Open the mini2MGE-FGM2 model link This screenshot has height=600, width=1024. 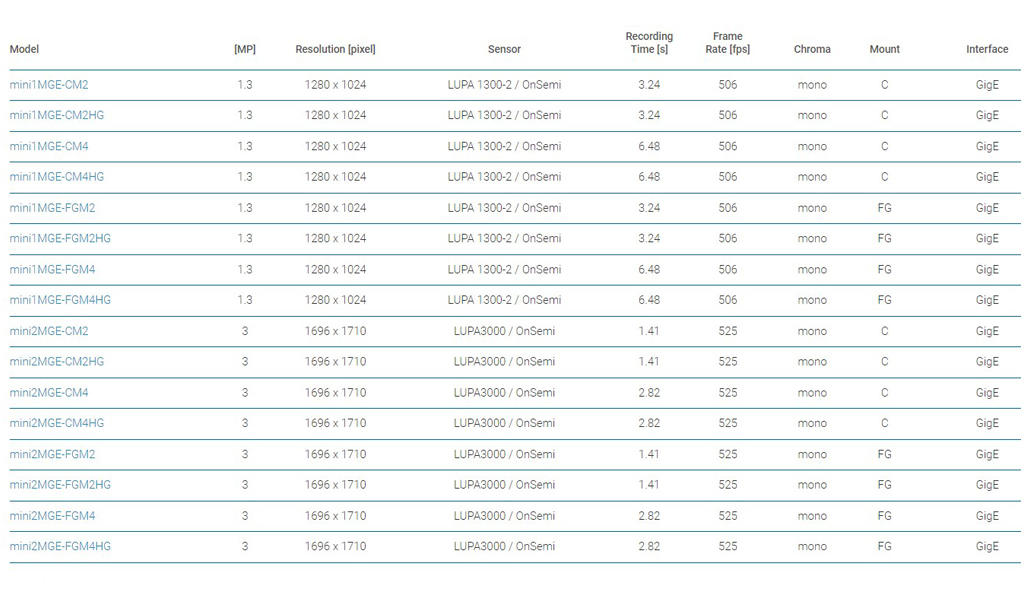pos(52,454)
